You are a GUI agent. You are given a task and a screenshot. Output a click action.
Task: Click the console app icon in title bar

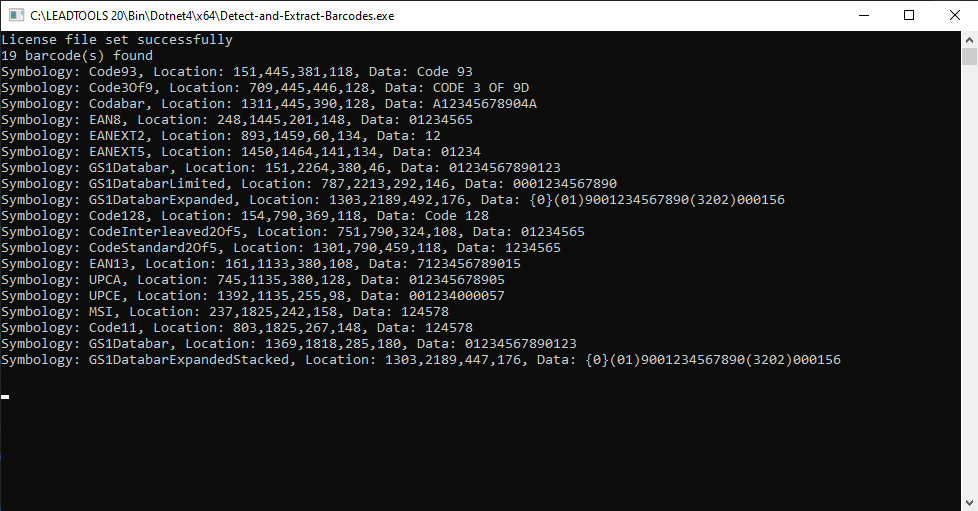click(x=15, y=15)
